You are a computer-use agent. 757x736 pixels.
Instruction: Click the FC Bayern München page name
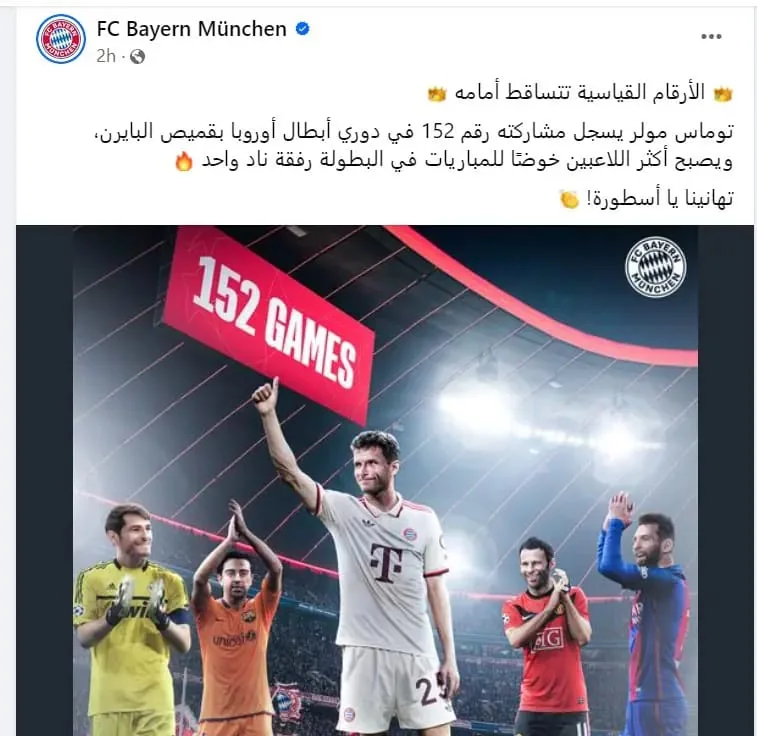tap(192, 29)
